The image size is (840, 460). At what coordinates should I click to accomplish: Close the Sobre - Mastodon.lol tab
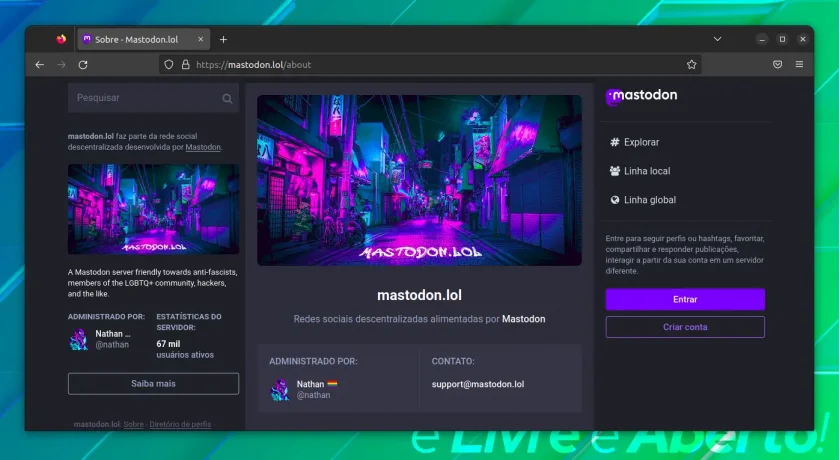pyautogui.click(x=200, y=40)
